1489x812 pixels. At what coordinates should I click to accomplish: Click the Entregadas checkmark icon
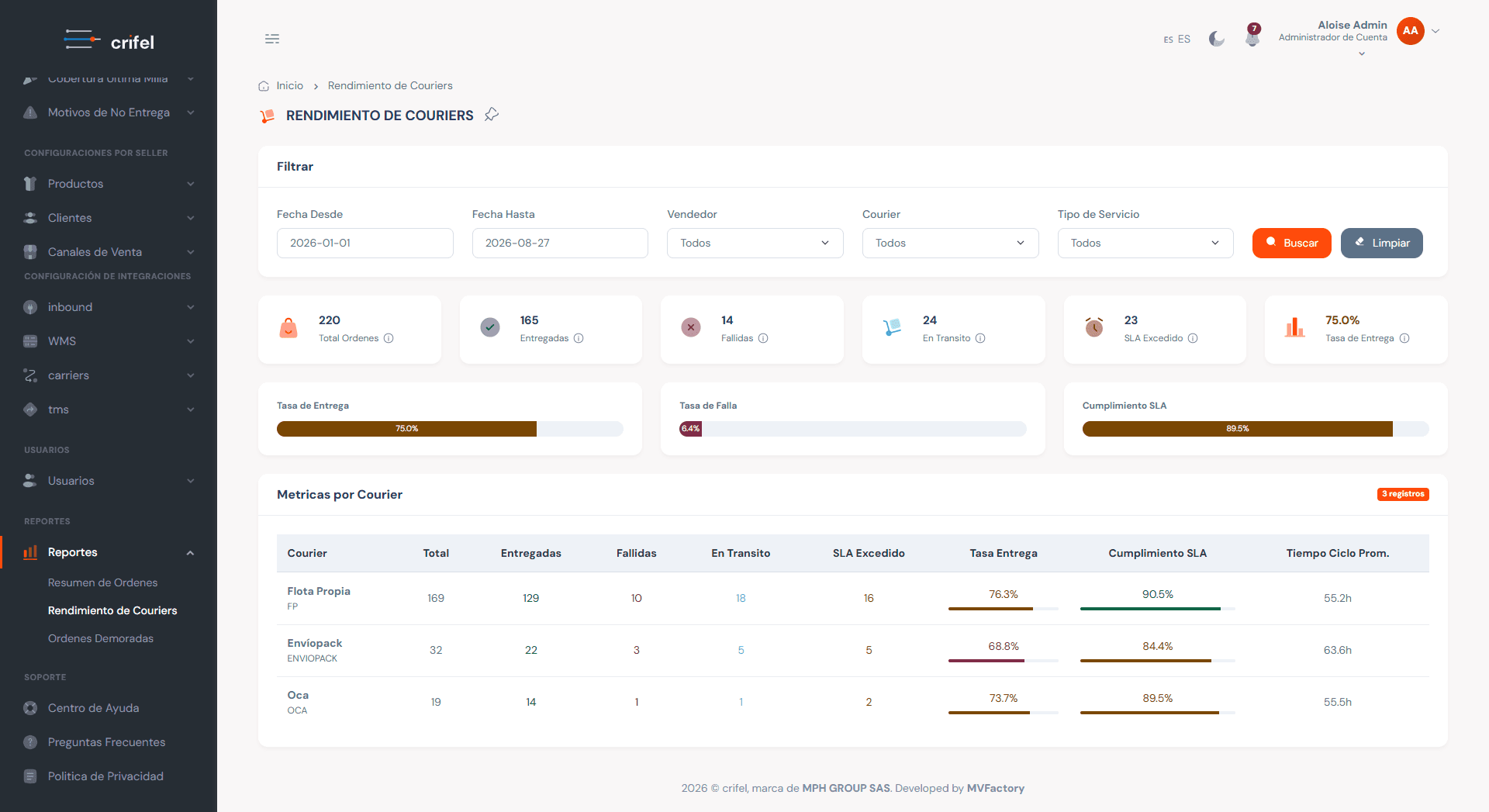[x=490, y=327]
